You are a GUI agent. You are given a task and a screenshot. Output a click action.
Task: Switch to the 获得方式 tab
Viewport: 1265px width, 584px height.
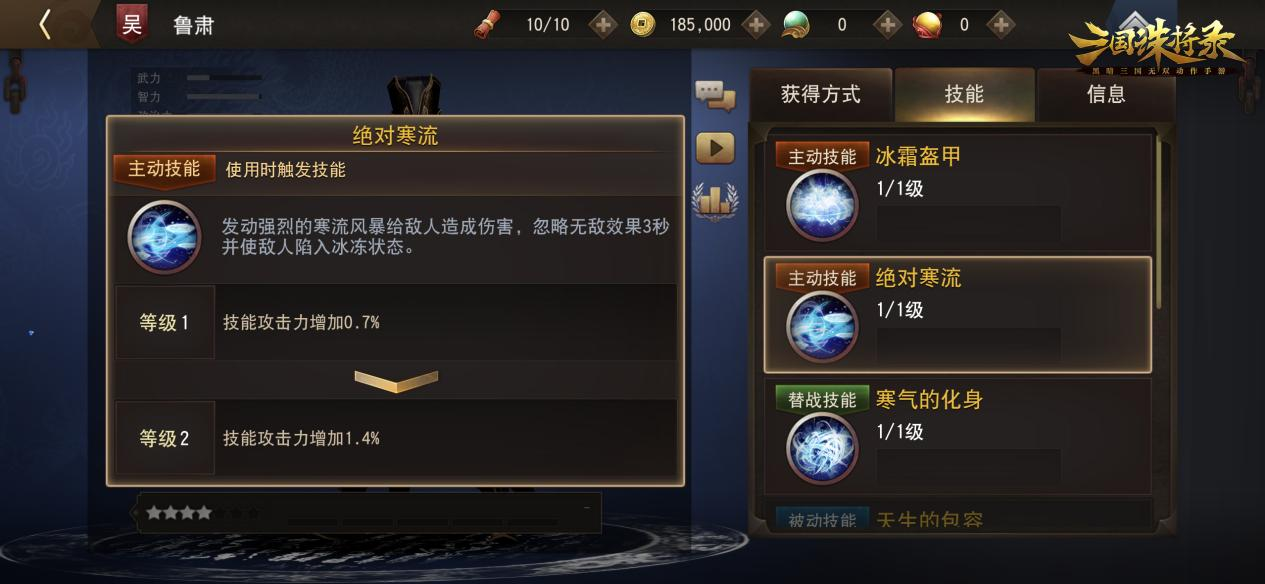[820, 95]
